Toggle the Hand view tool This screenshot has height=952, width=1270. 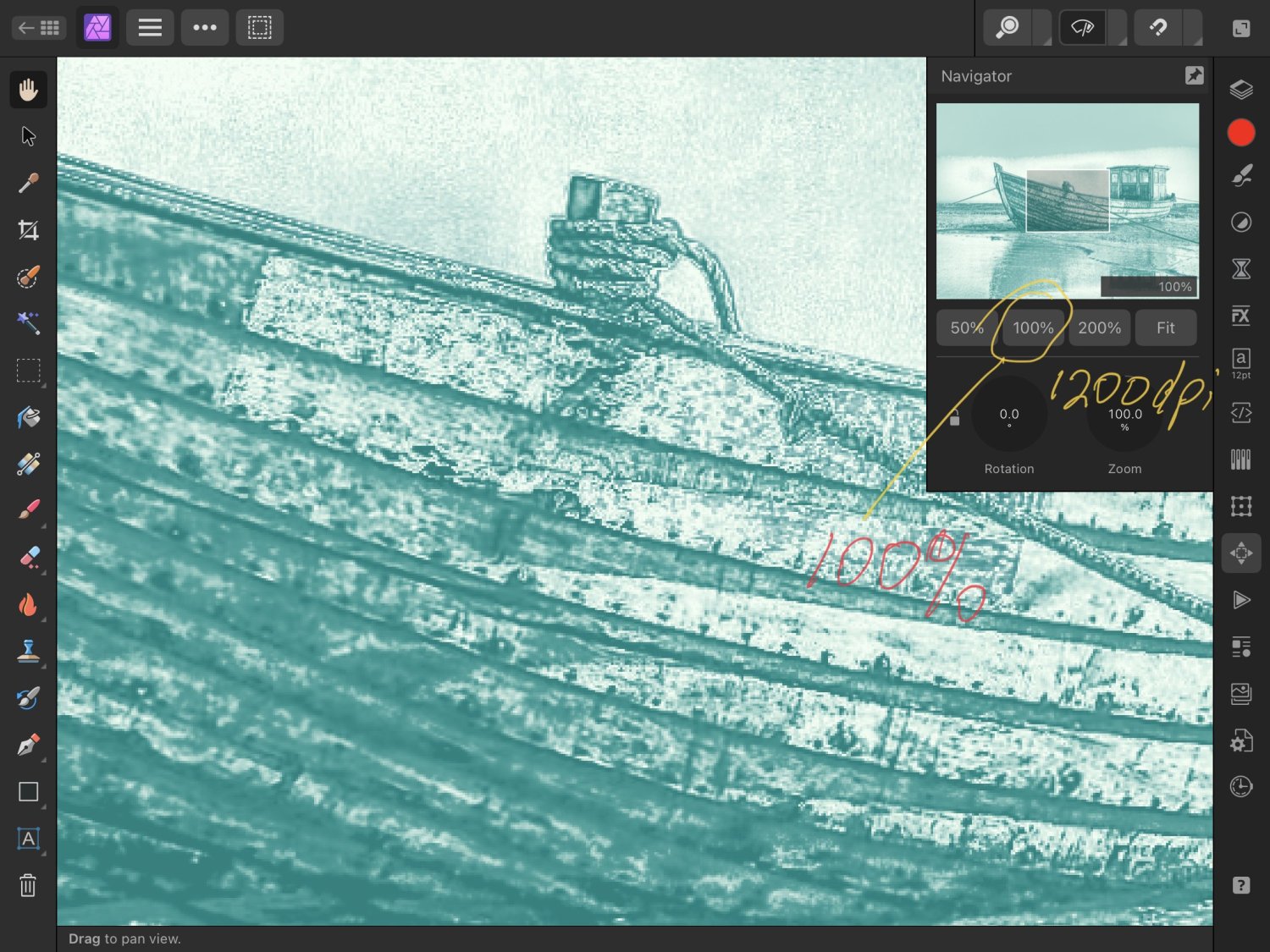[28, 89]
